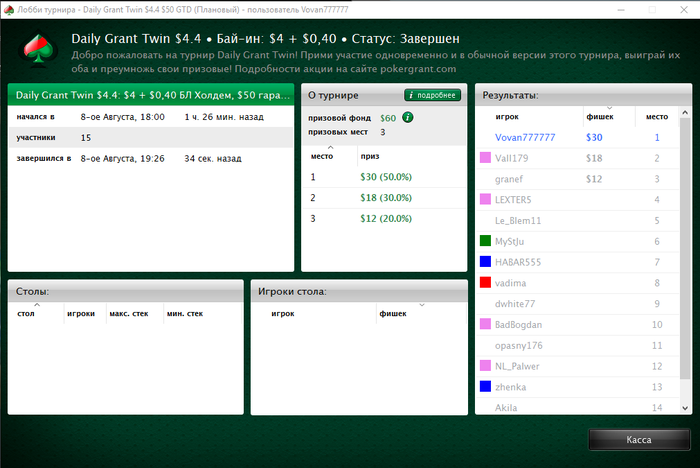This screenshot has height=468, width=700.
Task: Minimize the tournament lobby window
Action: point(621,9)
